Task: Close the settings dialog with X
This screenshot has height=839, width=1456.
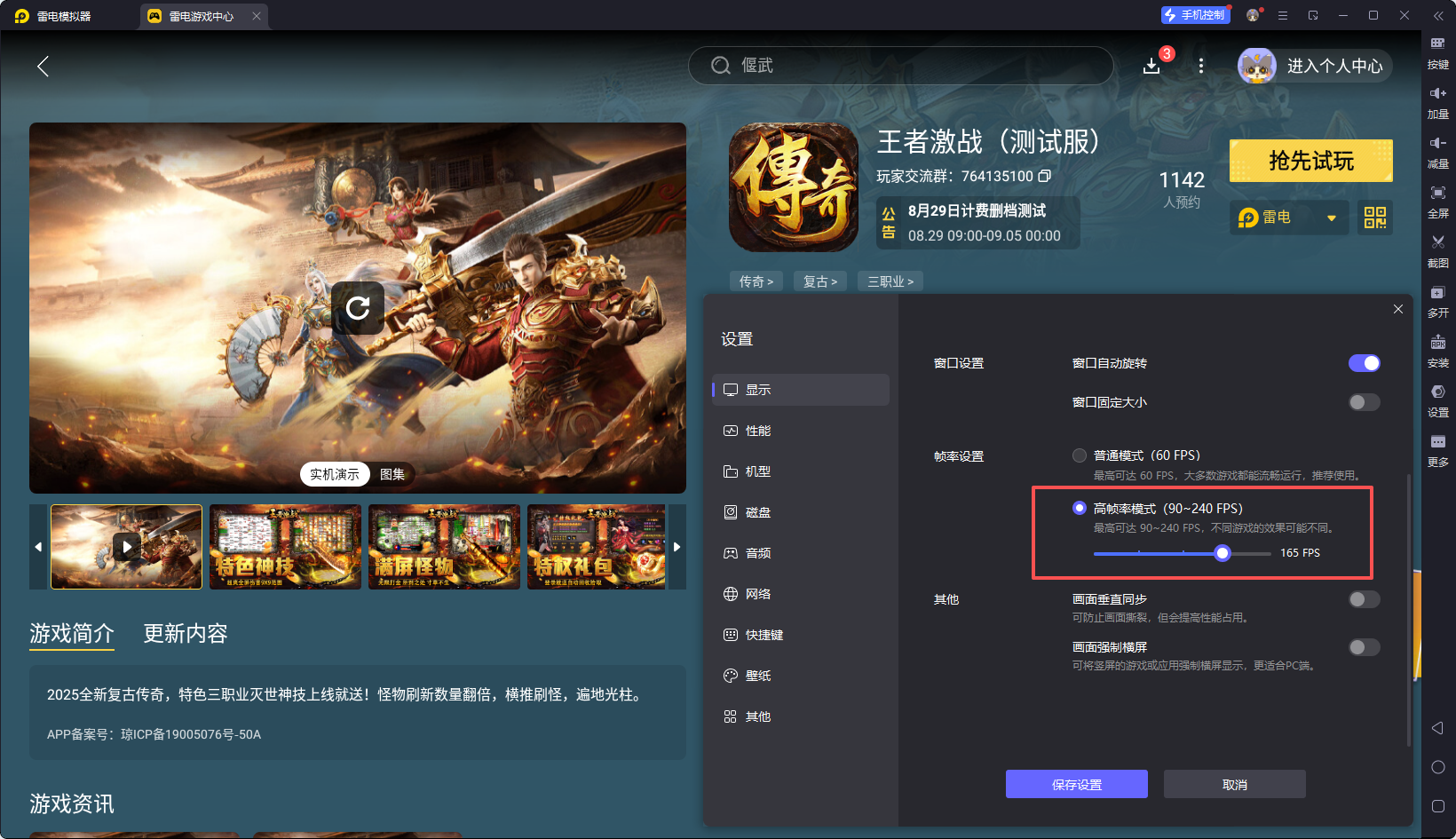Action: pos(1398,309)
